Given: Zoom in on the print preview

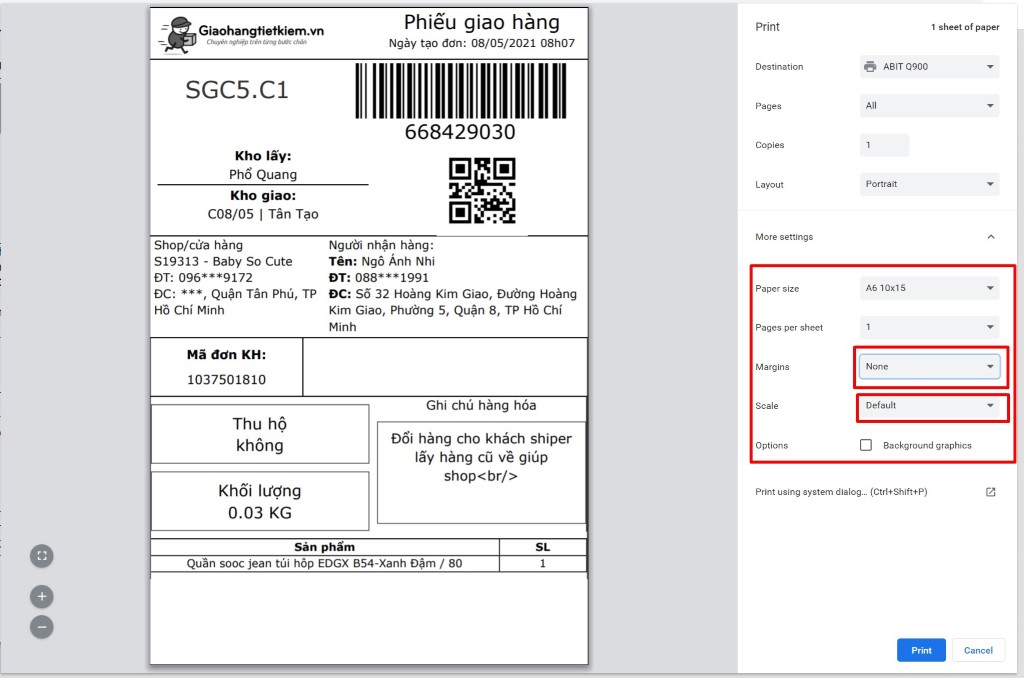Looking at the screenshot, I should coord(42,596).
